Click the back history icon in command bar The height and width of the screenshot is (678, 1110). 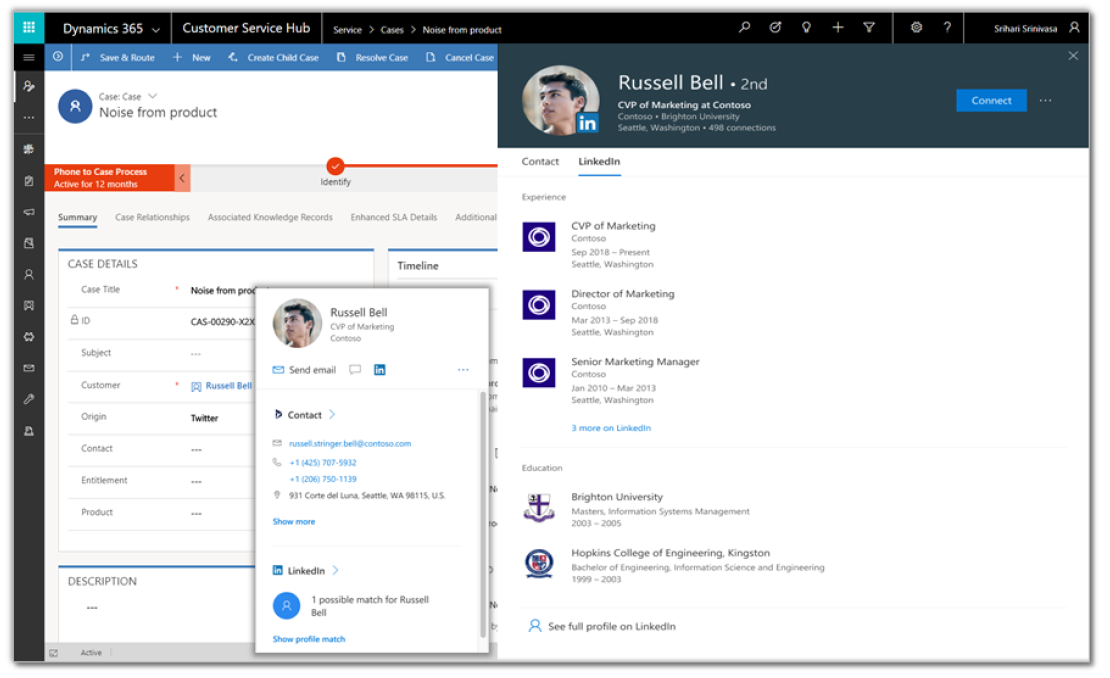[x=58, y=57]
